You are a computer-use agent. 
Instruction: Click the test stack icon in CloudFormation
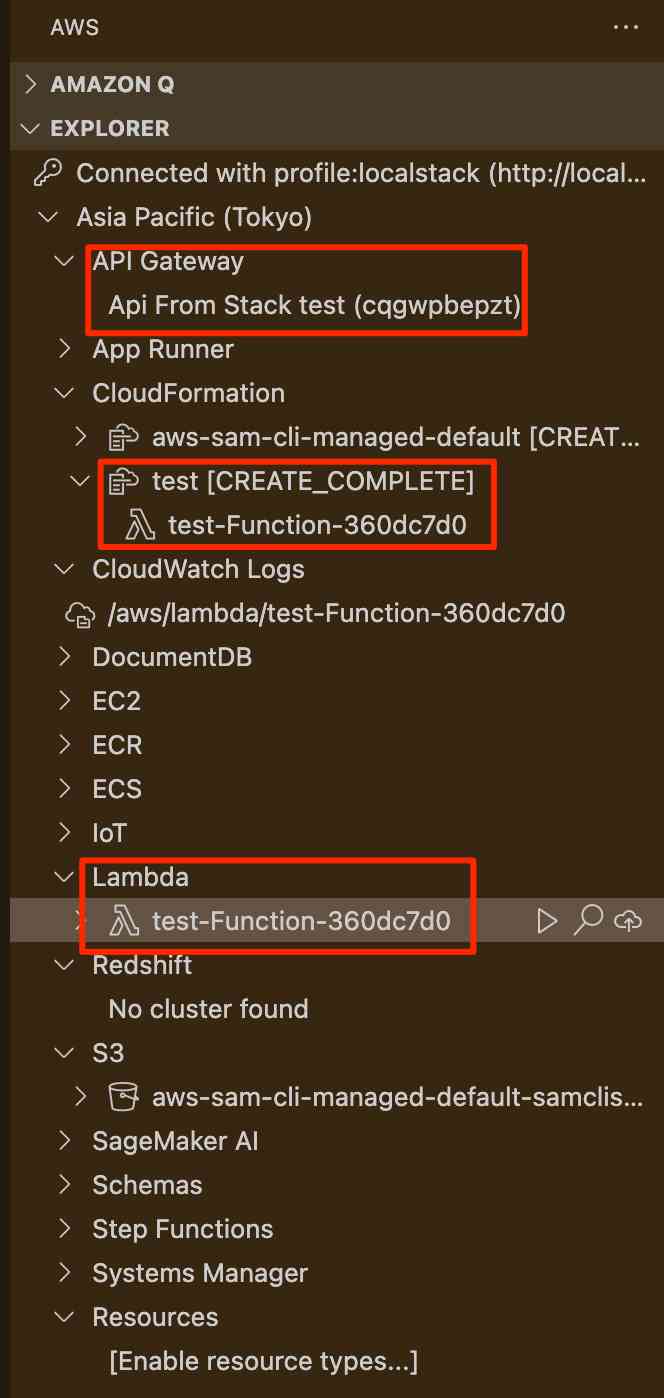[123, 481]
